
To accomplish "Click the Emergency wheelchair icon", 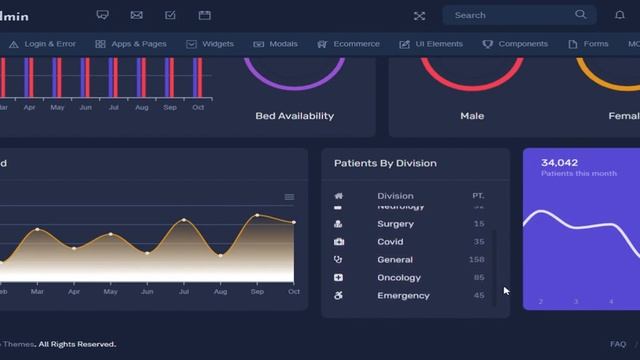I will tap(338, 296).
